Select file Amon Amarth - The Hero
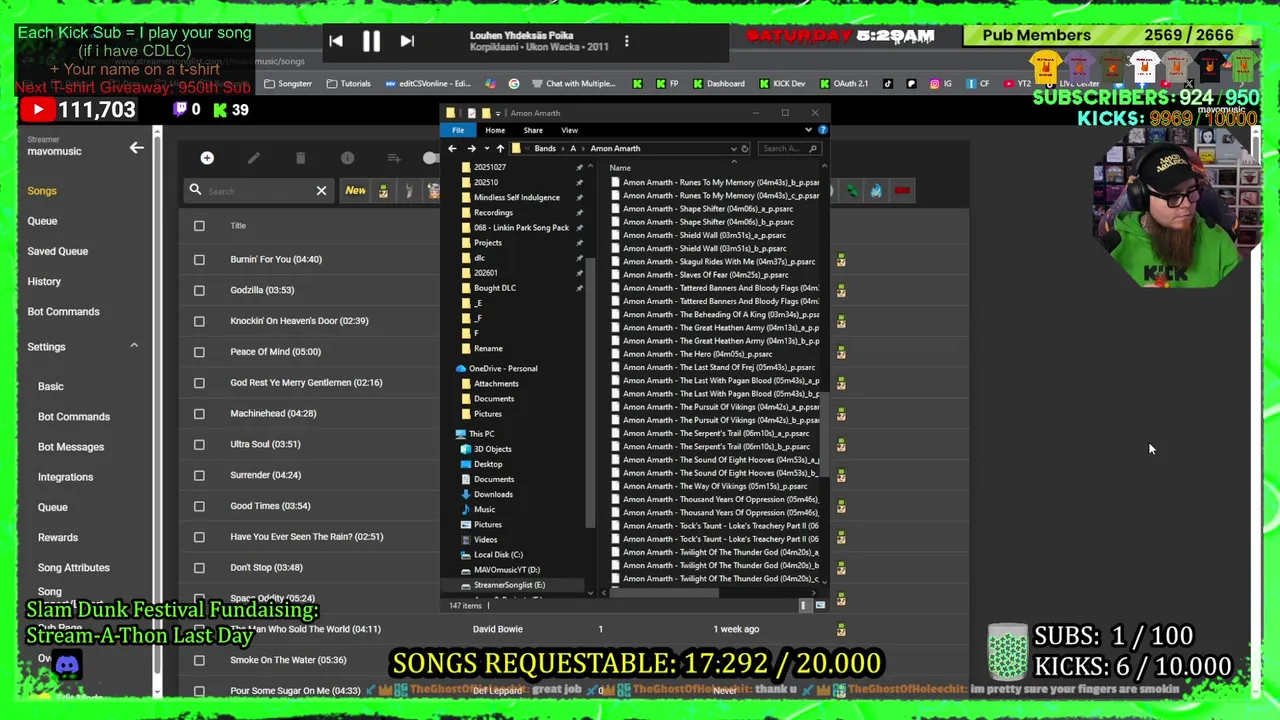Screen dimensions: 1280x720 point(698,354)
